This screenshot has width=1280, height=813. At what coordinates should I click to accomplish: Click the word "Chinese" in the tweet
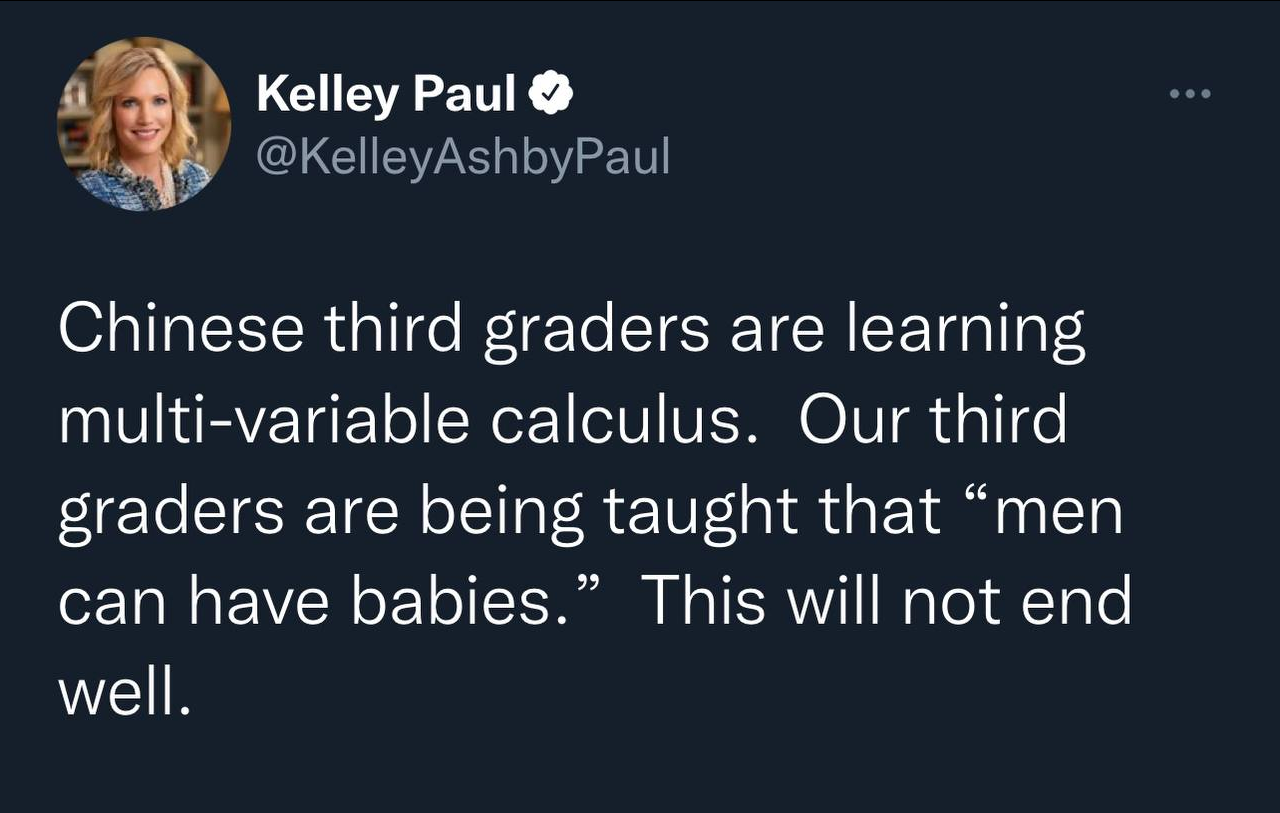pyautogui.click(x=180, y=331)
